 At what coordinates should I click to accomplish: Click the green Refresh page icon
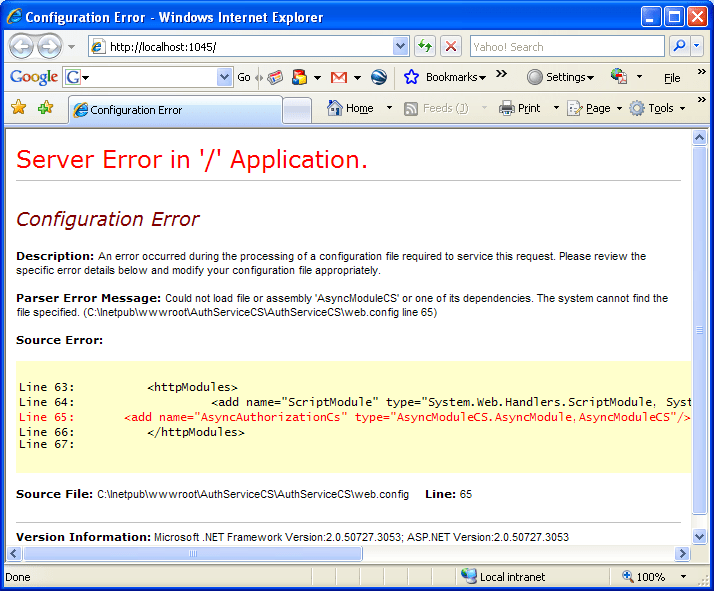click(x=425, y=46)
